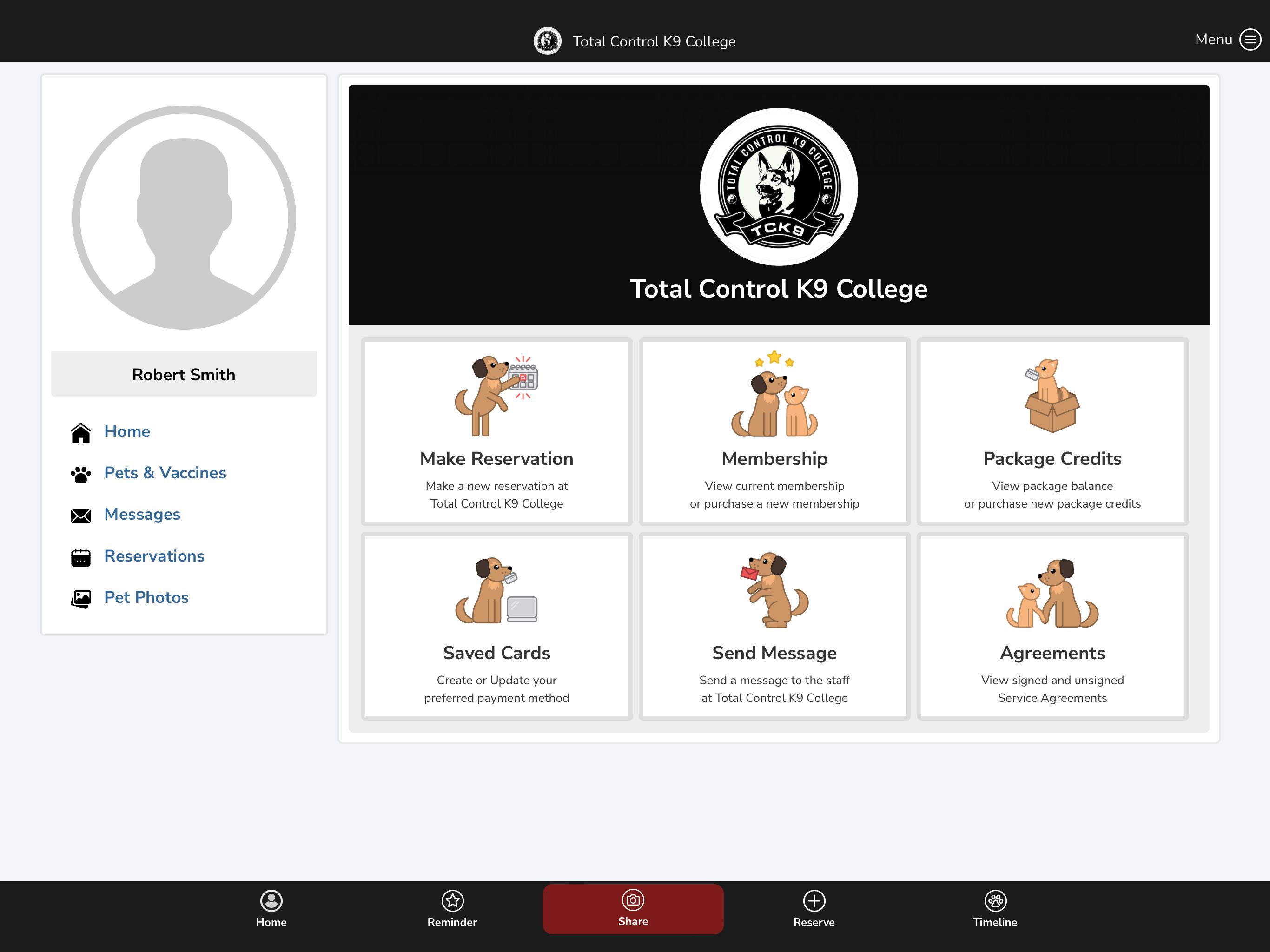
Task: Switch to the Reminder tab label
Action: click(452, 922)
